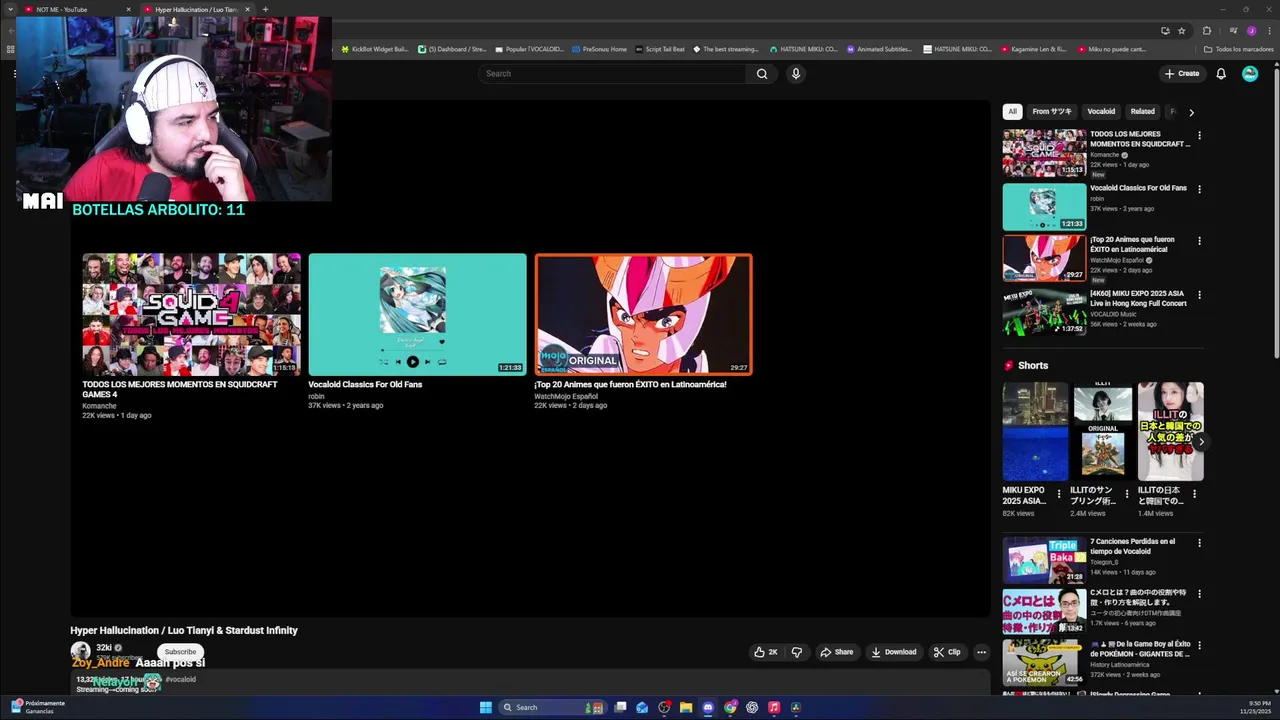Viewport: 1280px width, 720px height.
Task: Click the #vocaloid hashtag in description
Action: (180, 679)
